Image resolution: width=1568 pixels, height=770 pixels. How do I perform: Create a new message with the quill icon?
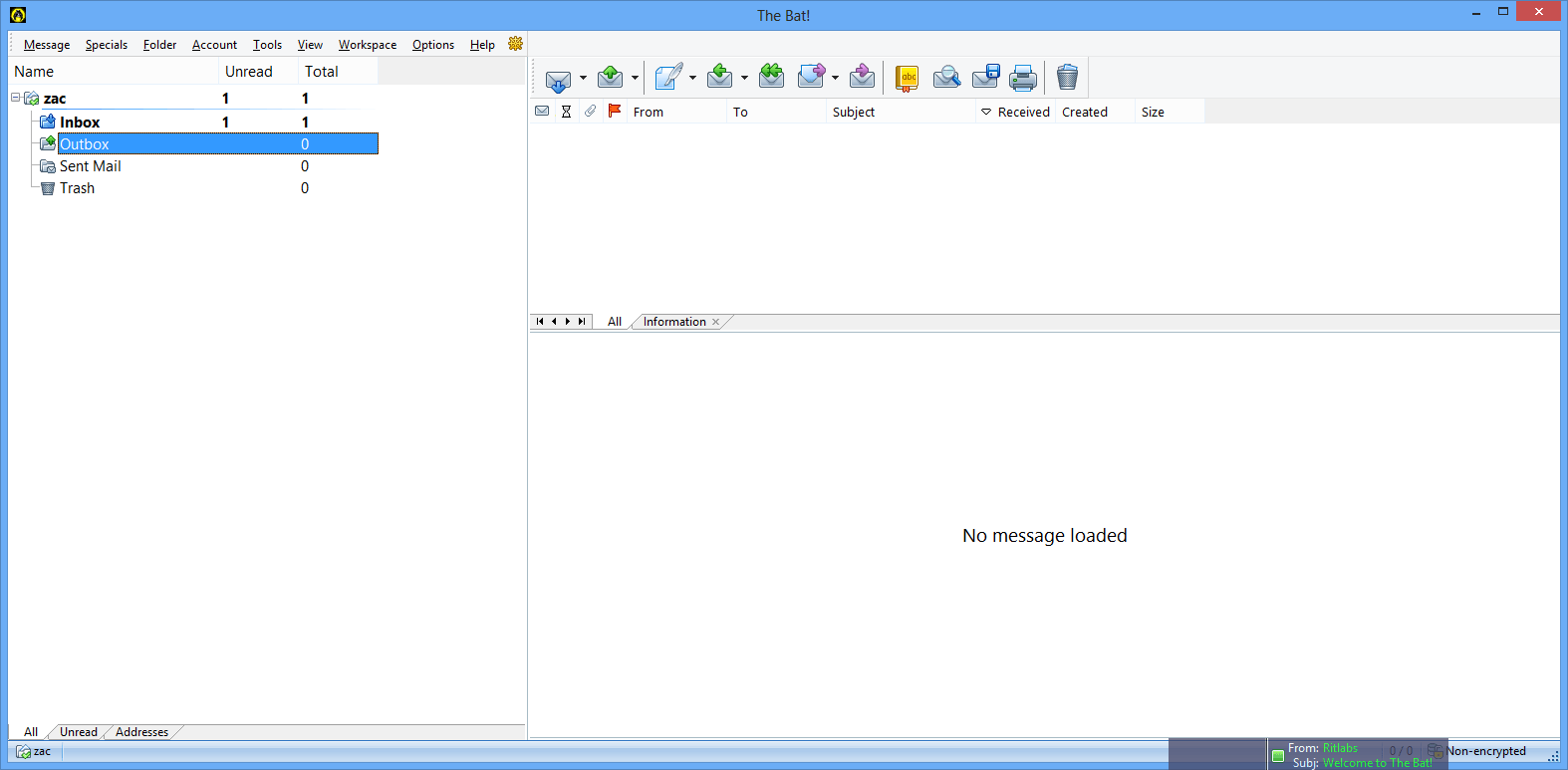coord(668,77)
